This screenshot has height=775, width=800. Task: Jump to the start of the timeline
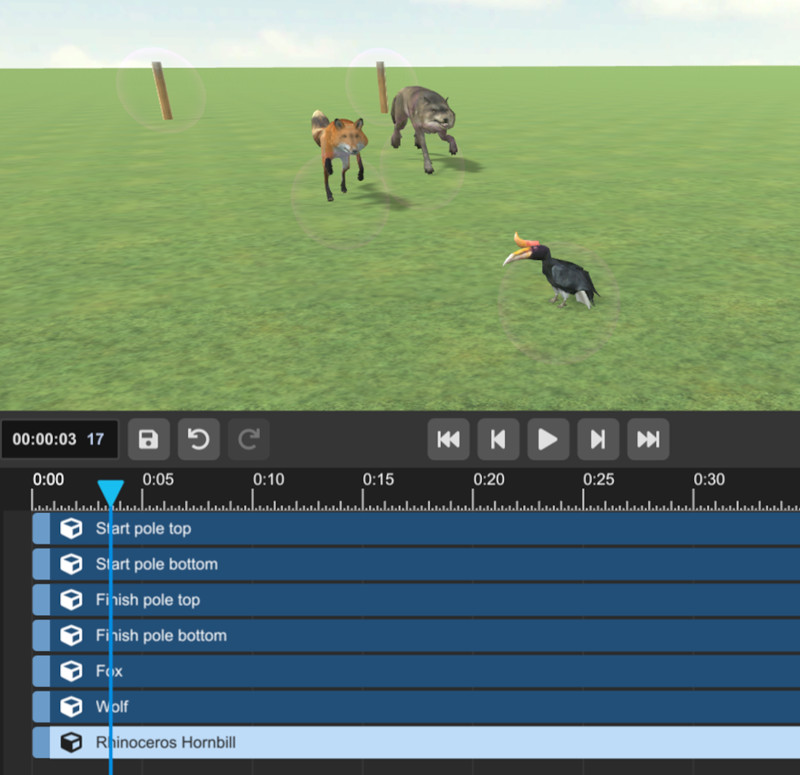click(448, 439)
